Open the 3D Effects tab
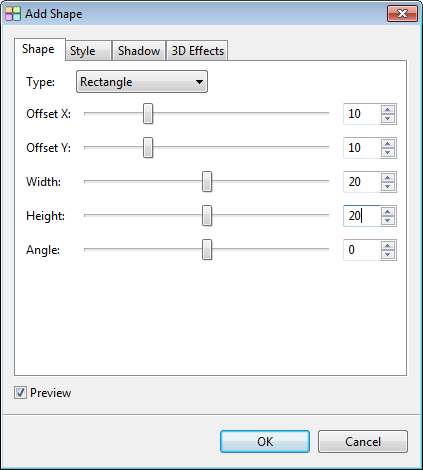This screenshot has width=423, height=470. coord(197,51)
